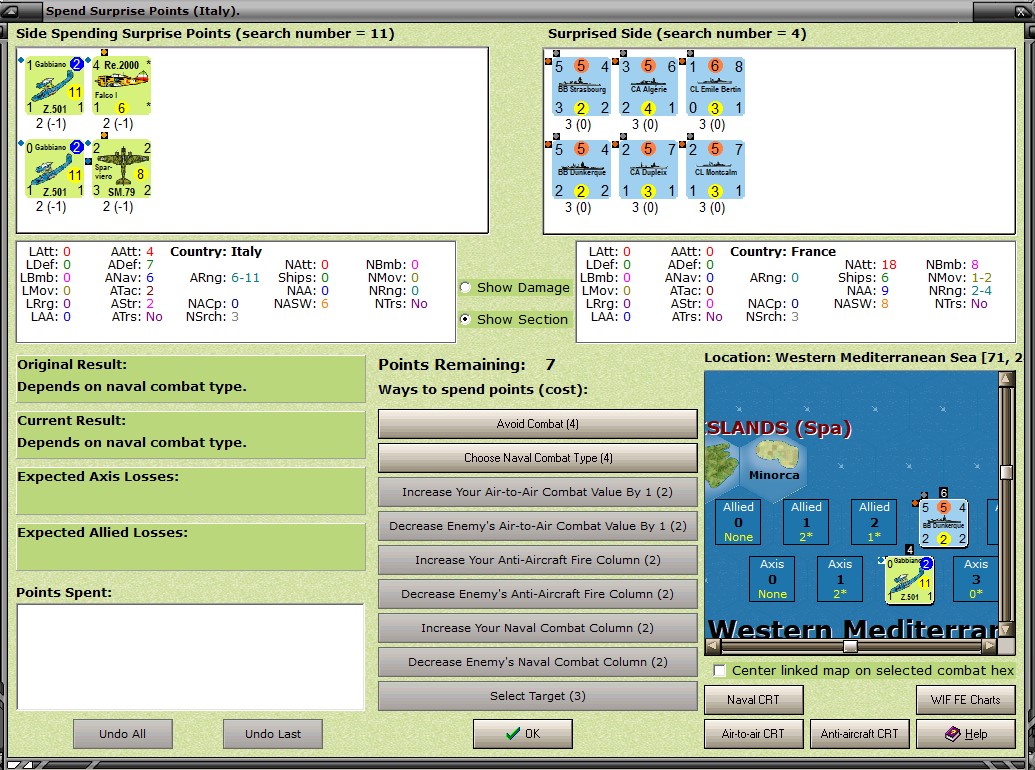Open the Naval CRT chart
1035x770 pixels.
tap(753, 700)
